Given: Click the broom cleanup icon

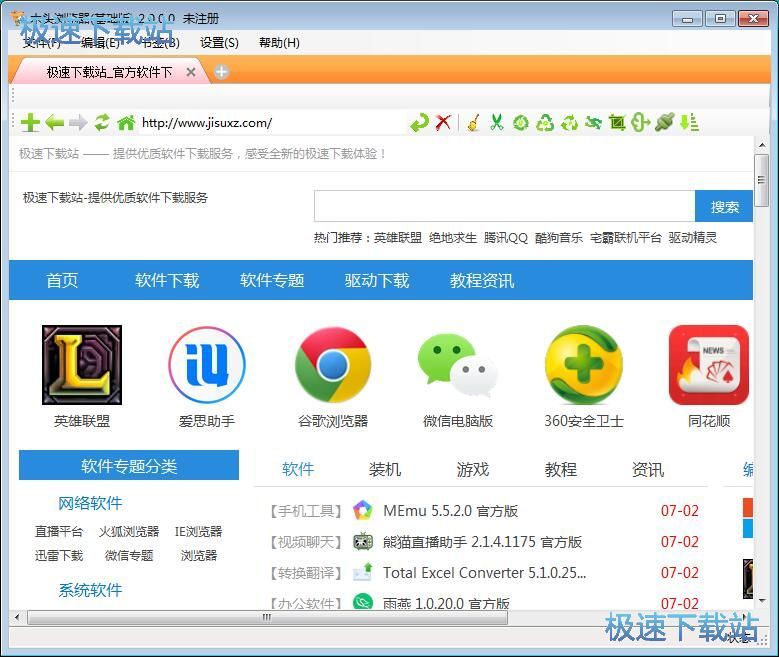Looking at the screenshot, I should pyautogui.click(x=474, y=122).
